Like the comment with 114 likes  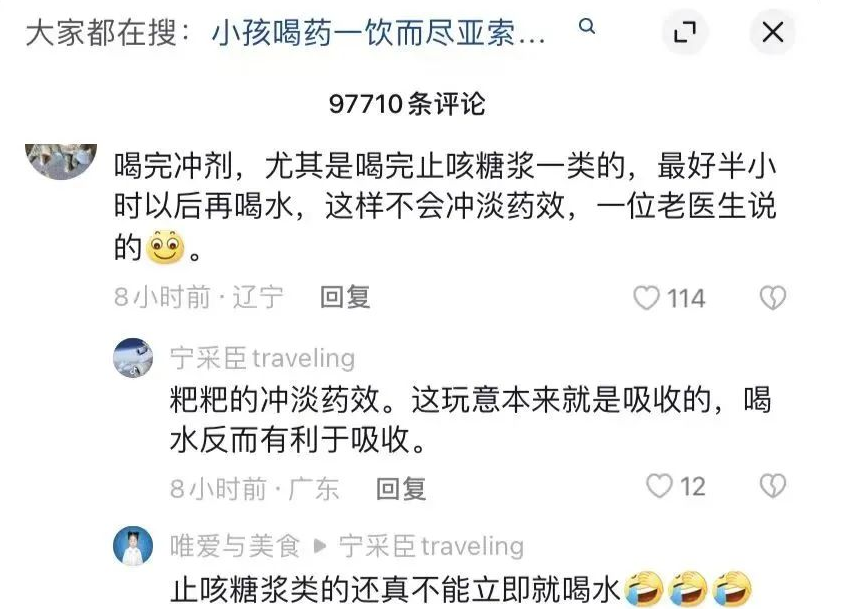[646, 299]
